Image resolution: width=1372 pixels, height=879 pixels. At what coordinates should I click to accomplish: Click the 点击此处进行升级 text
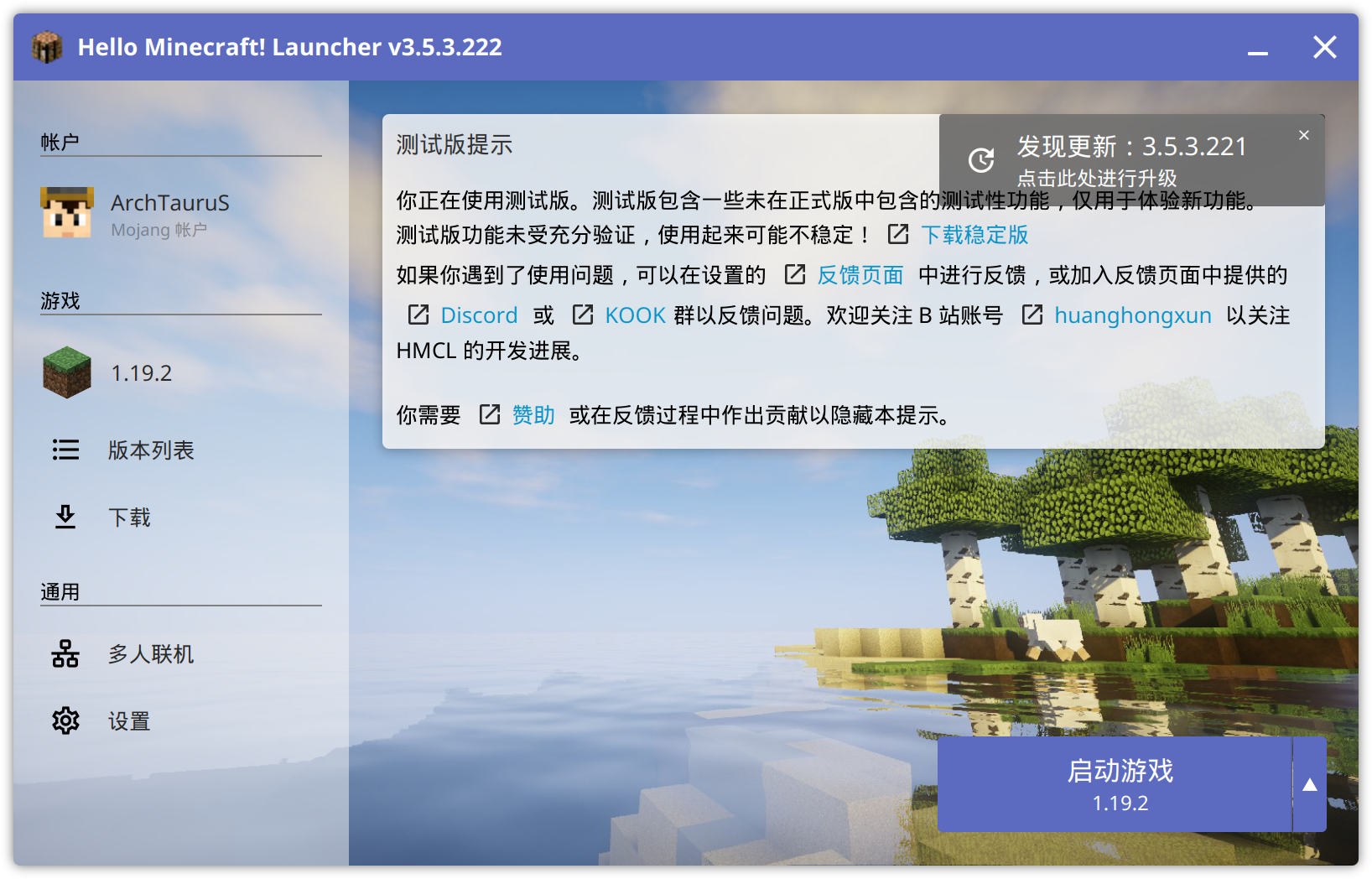(1097, 178)
